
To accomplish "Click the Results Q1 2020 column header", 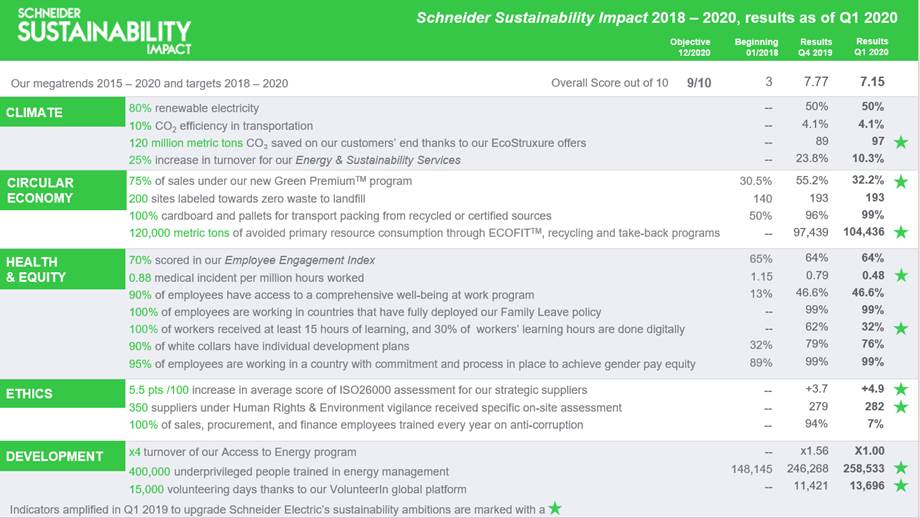I will [871, 47].
